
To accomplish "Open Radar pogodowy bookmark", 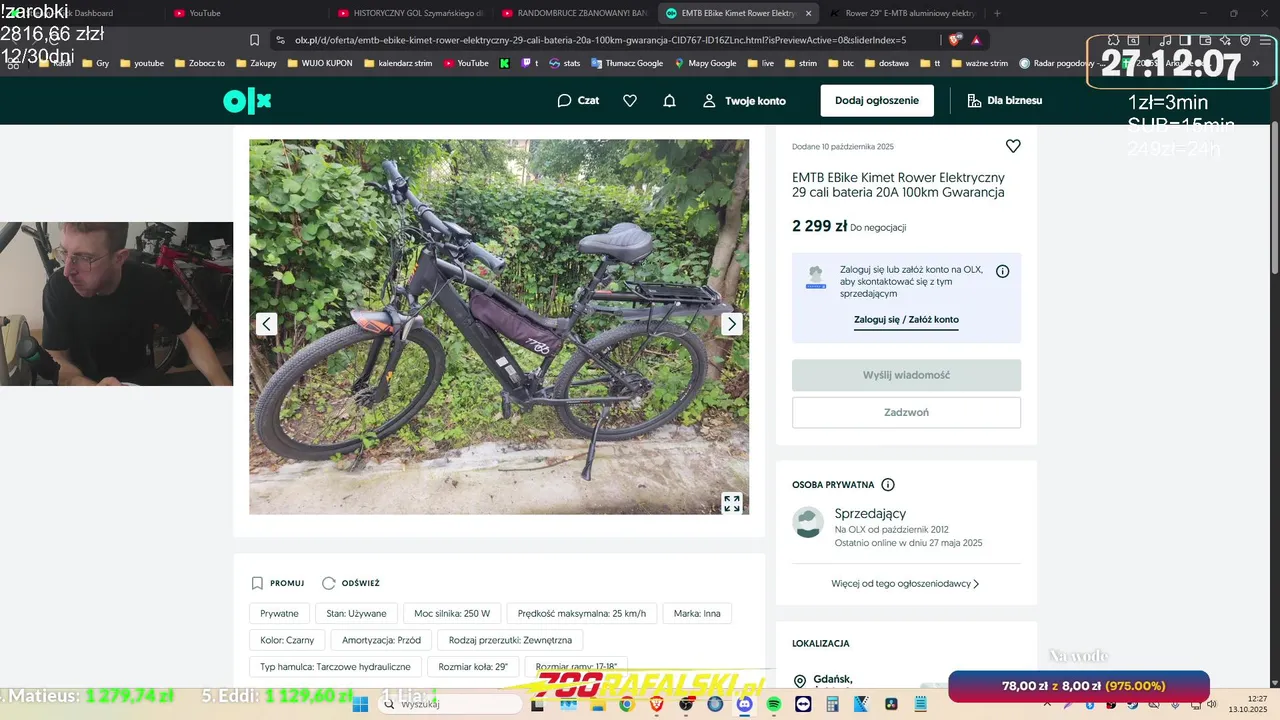I will pyautogui.click(x=1063, y=63).
